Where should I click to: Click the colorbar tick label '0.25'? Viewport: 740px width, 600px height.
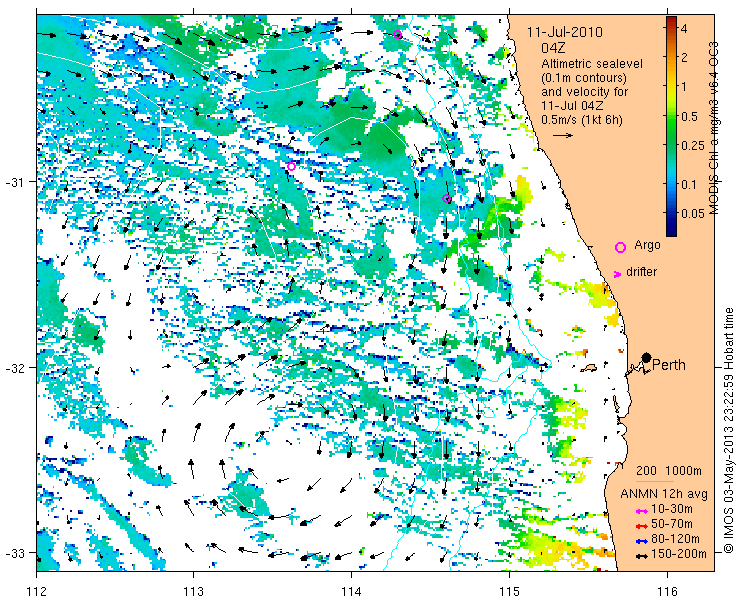tap(693, 145)
